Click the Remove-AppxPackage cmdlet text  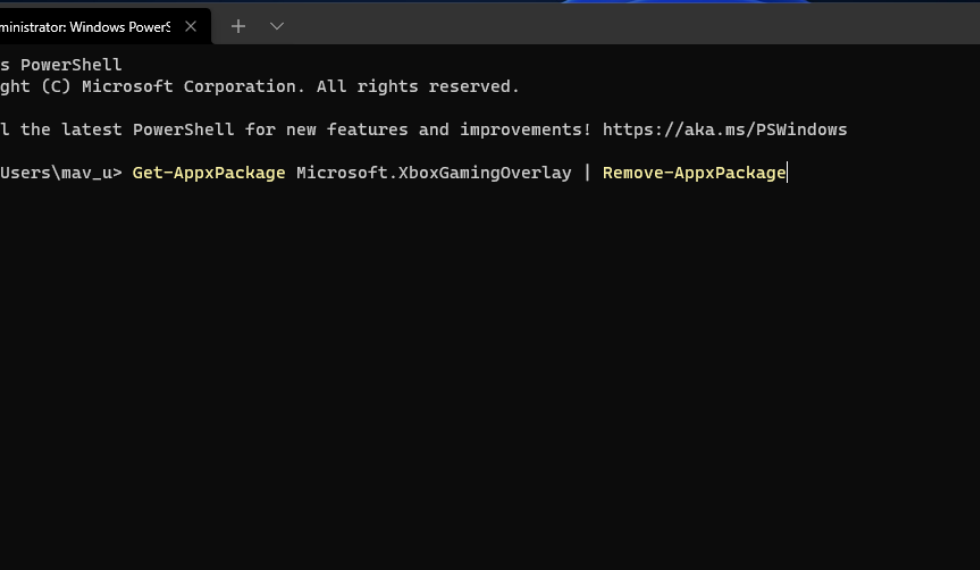click(x=693, y=173)
